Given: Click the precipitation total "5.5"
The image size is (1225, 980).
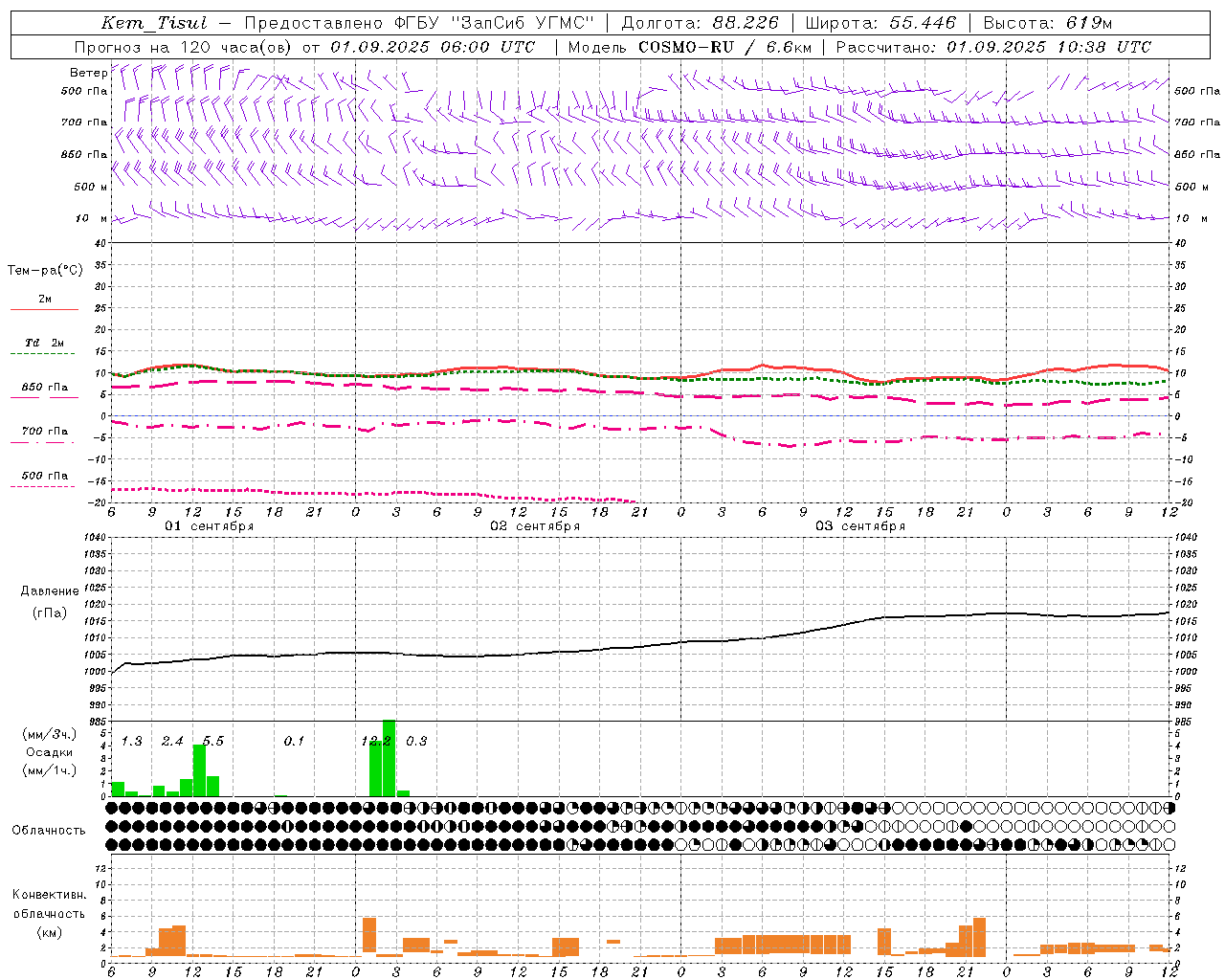Looking at the screenshot, I should click(213, 742).
